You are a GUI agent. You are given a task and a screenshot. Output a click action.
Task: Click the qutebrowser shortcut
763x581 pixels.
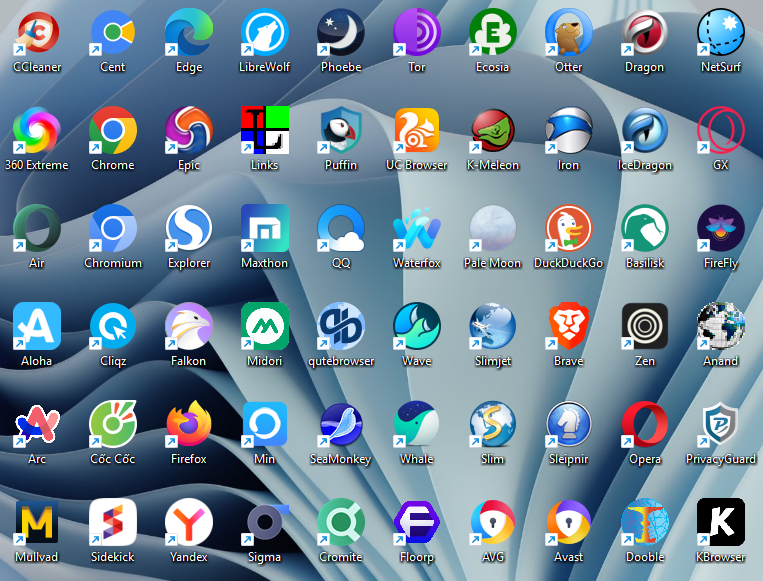(x=341, y=326)
